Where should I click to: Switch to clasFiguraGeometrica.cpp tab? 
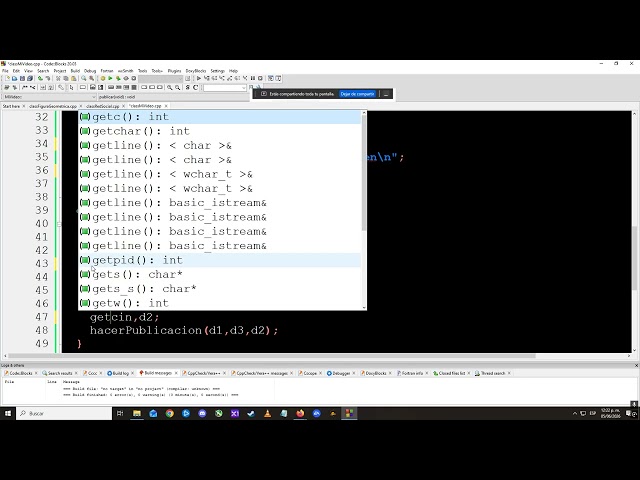53,106
